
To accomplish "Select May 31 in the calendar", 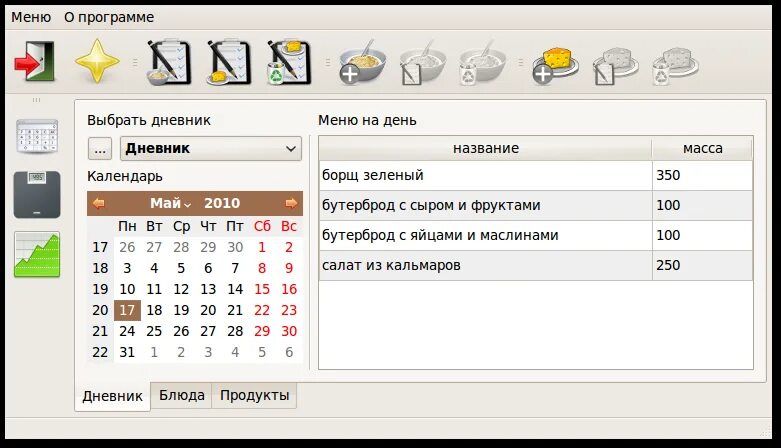I will (127, 352).
